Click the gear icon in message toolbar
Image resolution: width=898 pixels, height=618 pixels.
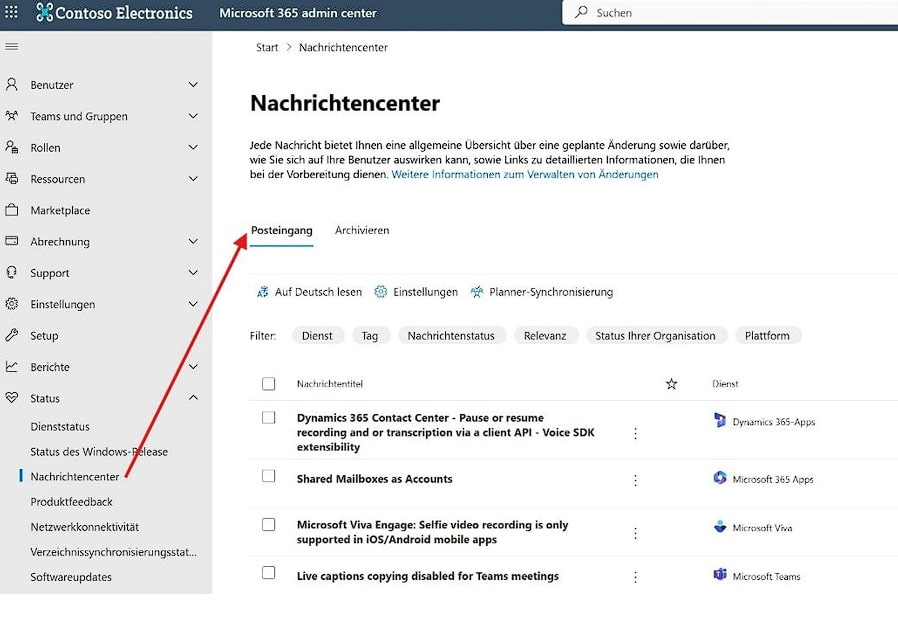coord(381,292)
